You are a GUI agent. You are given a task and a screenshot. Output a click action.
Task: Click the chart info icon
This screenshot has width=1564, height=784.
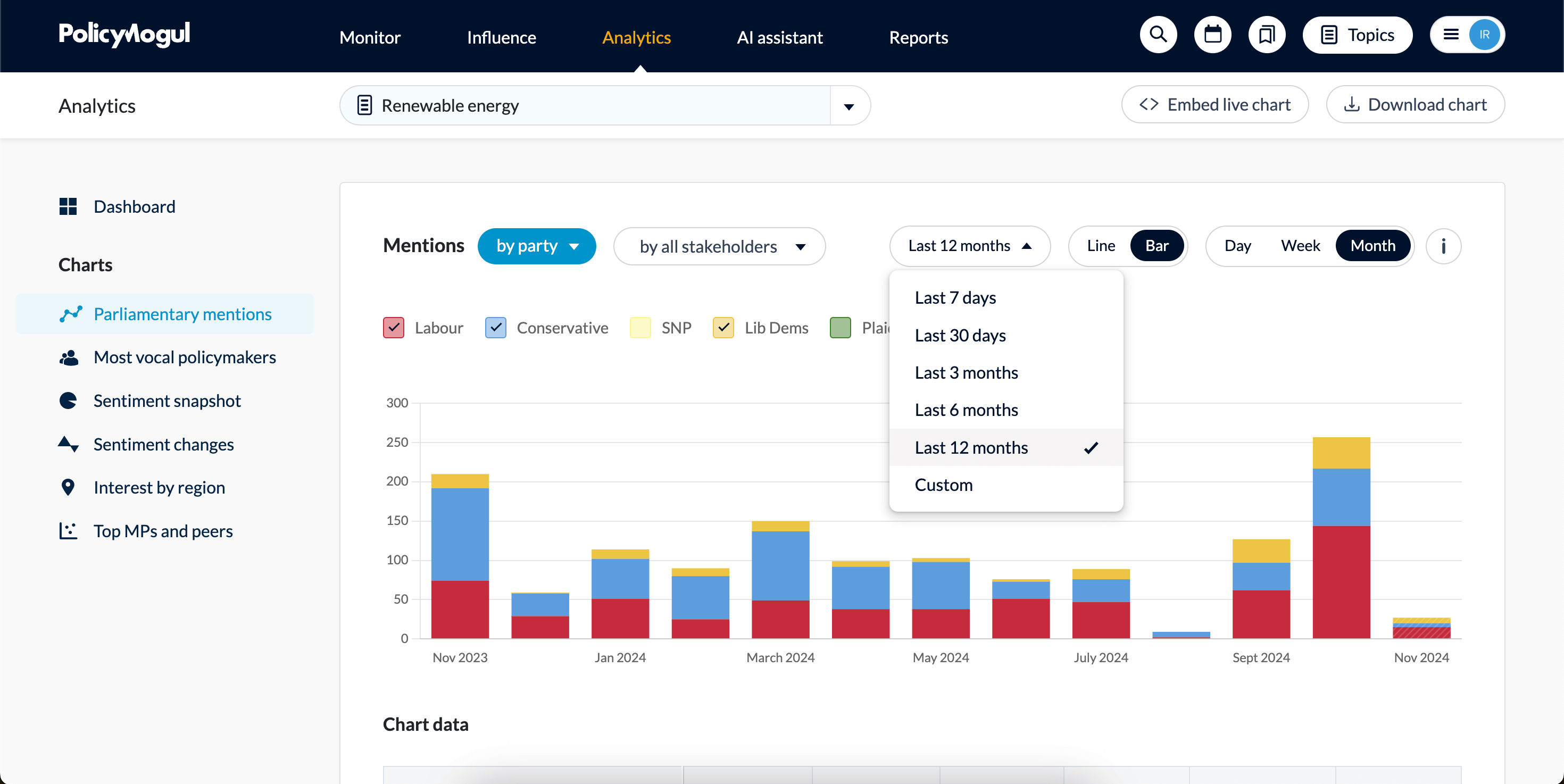tap(1443, 246)
